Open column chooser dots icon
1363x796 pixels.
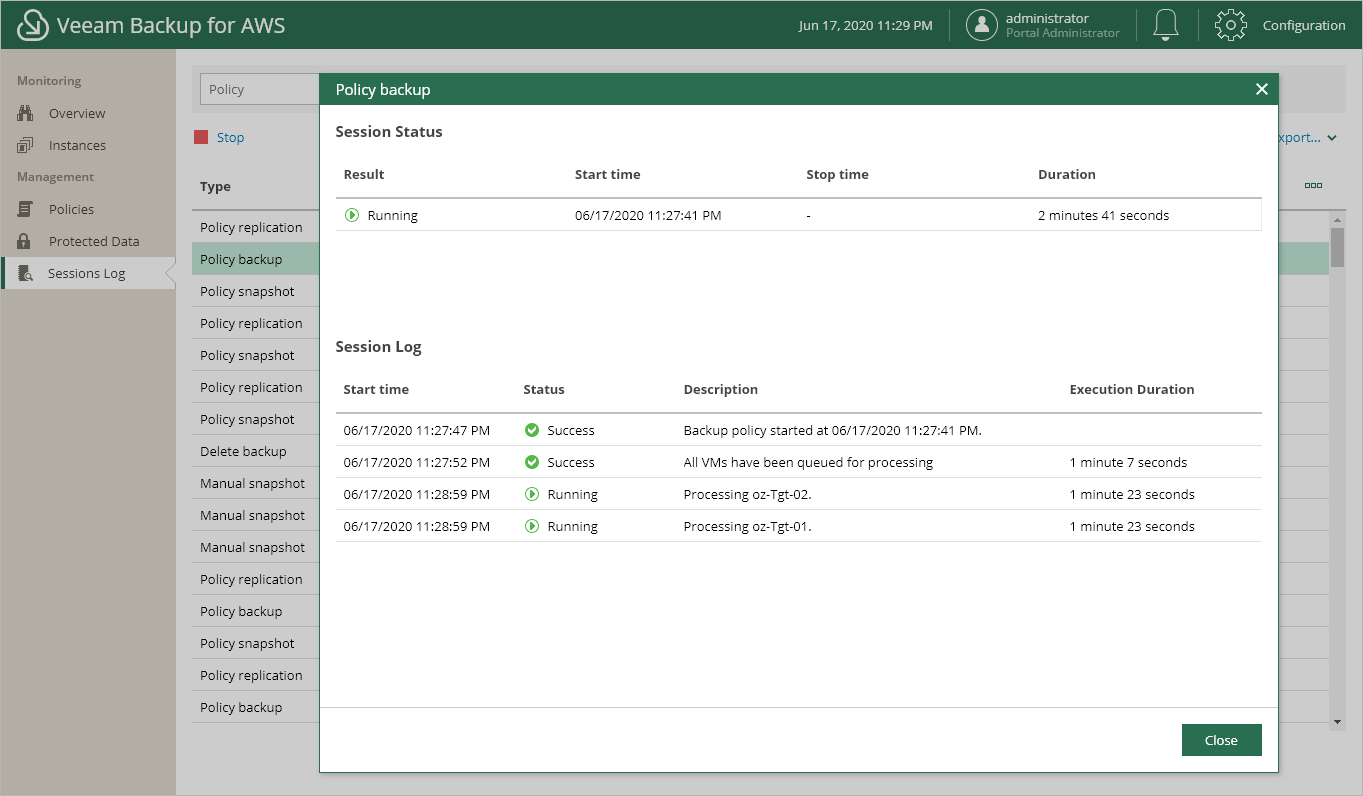coord(1313,186)
